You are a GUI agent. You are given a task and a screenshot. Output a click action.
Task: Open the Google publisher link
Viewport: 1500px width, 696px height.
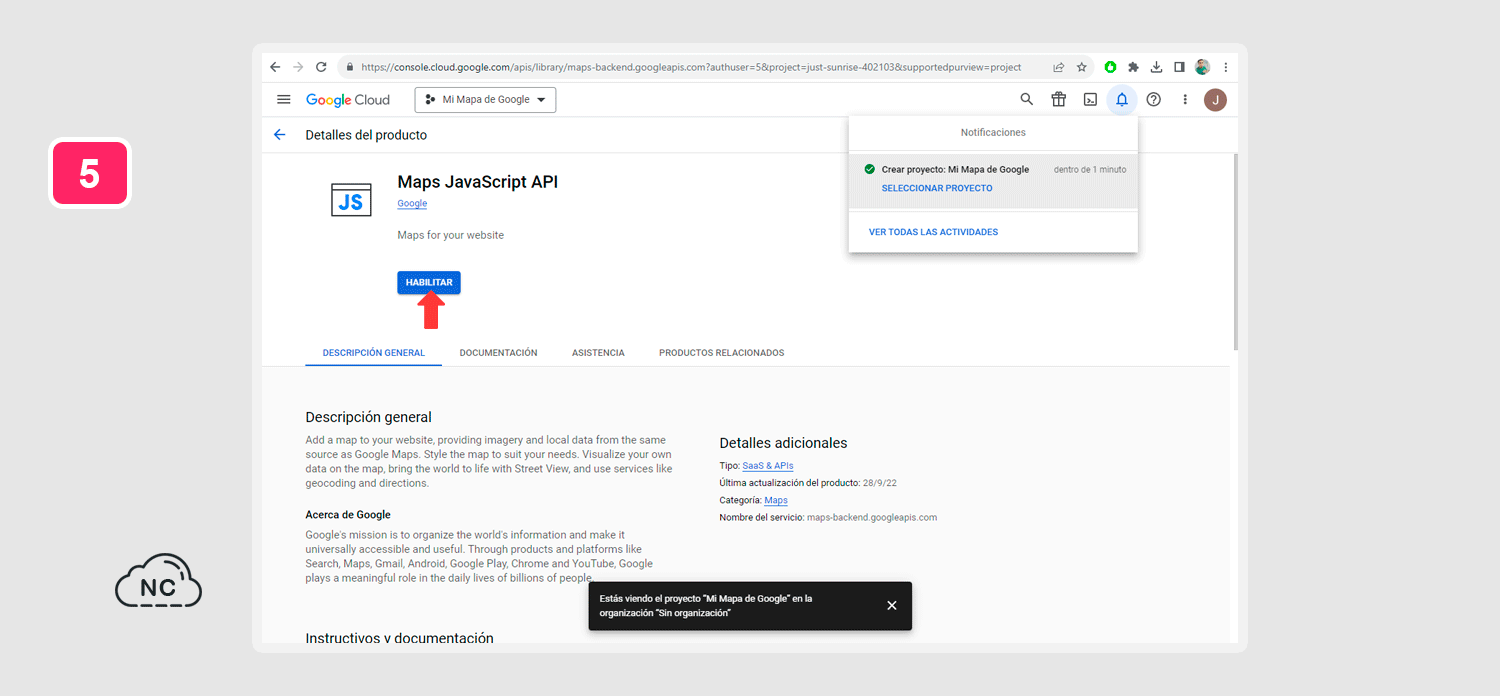412,204
